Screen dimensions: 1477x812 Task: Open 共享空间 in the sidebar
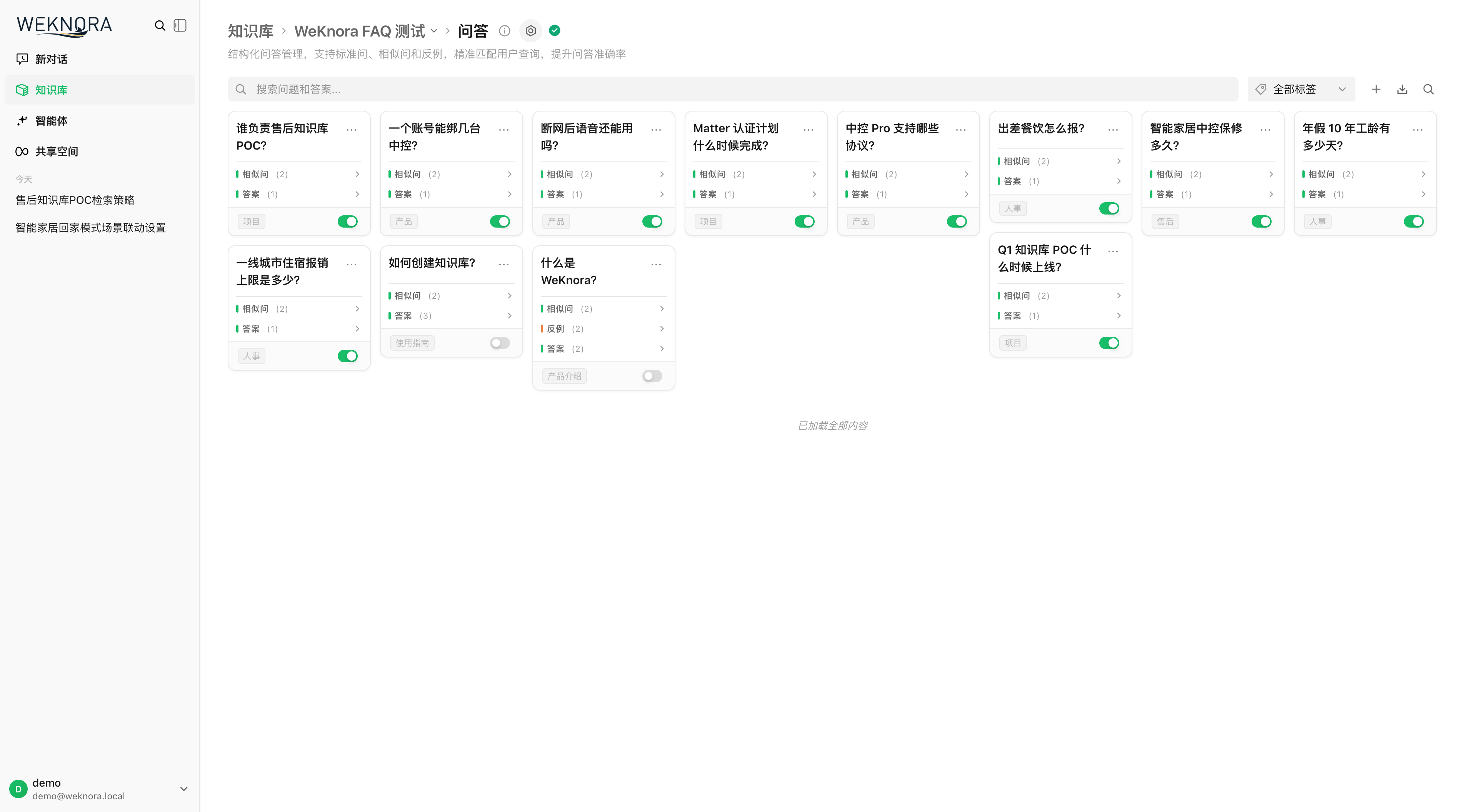[100, 151]
